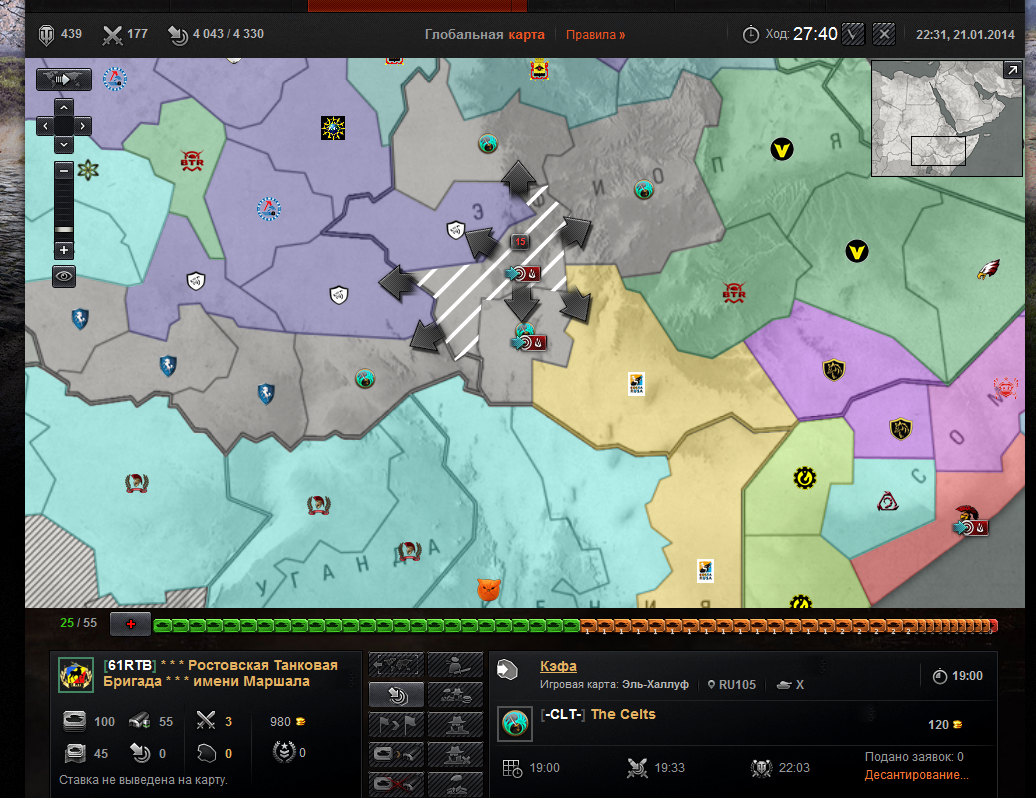The image size is (1036, 798).
Task: Click chips icon beside 4 043 / 4 330
Action: 178,34
